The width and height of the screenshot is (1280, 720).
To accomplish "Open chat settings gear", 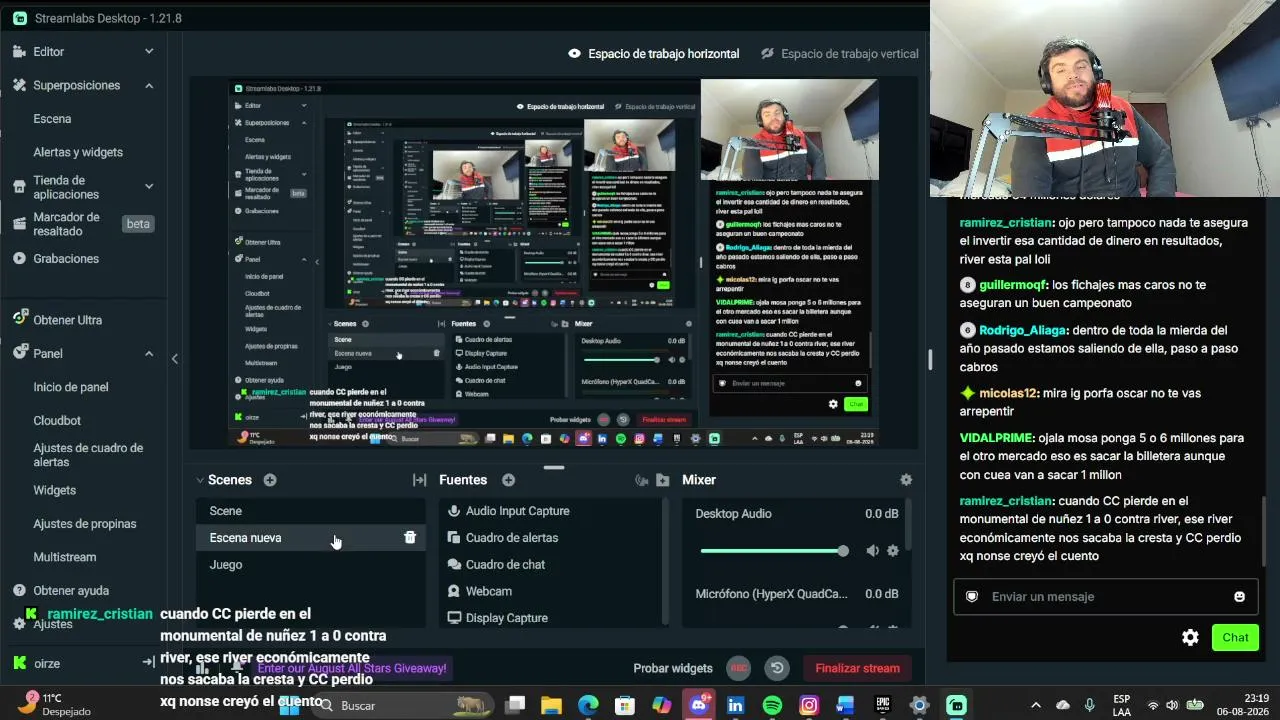I will point(1190,637).
